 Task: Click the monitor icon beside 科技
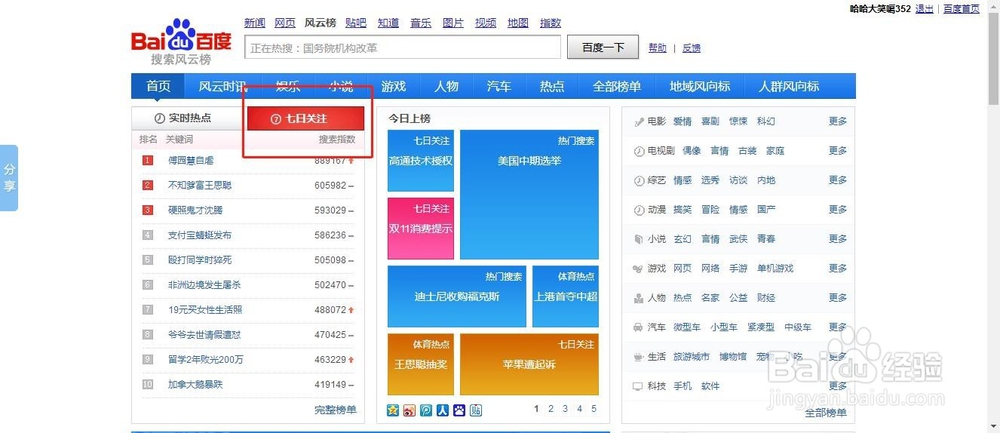(638, 386)
